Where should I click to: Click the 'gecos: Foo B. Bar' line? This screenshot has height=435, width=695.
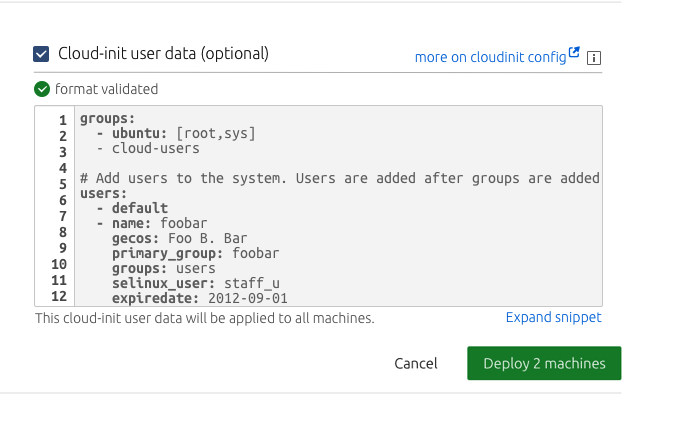[x=180, y=238]
